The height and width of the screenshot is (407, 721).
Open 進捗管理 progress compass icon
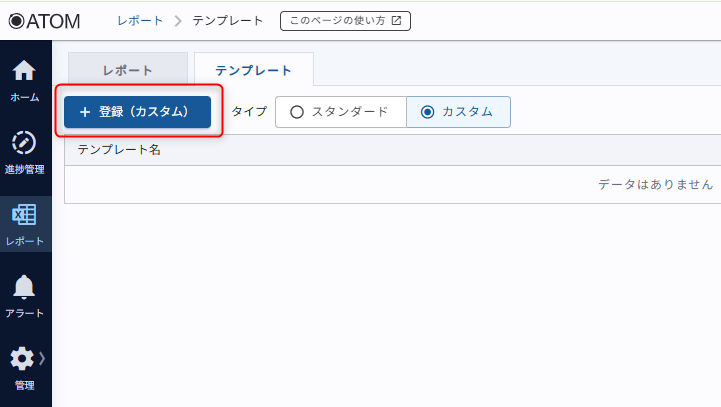coord(25,144)
